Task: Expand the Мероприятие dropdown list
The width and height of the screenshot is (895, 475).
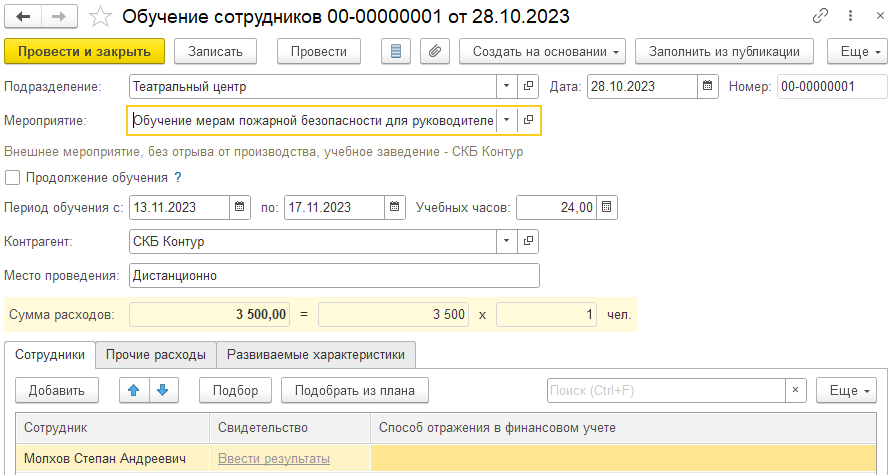Action: pyautogui.click(x=507, y=120)
